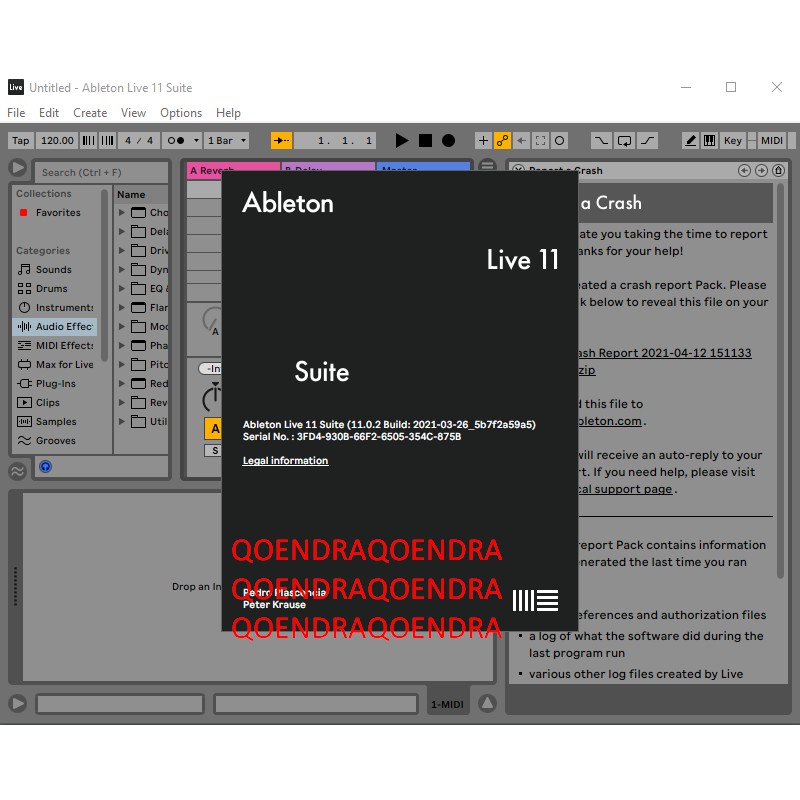800x800 pixels.
Task: Click the tempo nudge down bars icon
Action: click(88, 140)
